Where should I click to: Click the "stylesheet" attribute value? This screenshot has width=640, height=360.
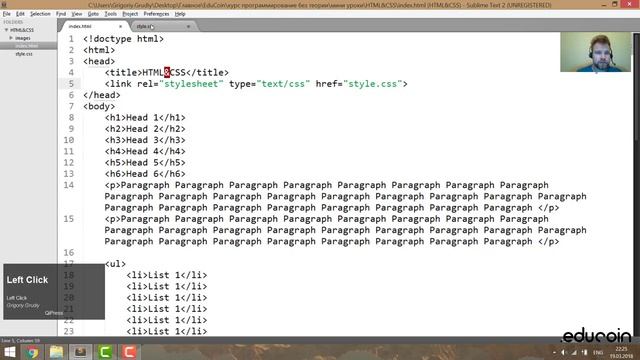tap(191, 84)
